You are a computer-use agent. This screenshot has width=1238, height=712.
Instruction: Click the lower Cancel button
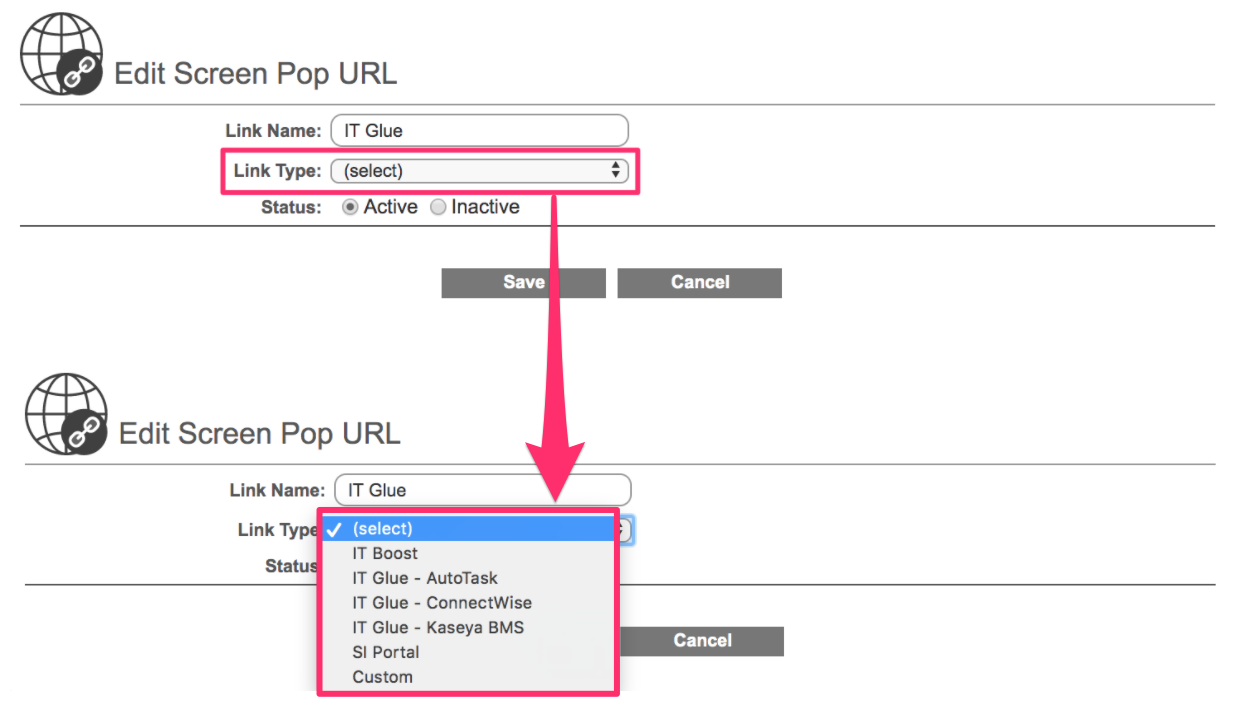tap(702, 641)
